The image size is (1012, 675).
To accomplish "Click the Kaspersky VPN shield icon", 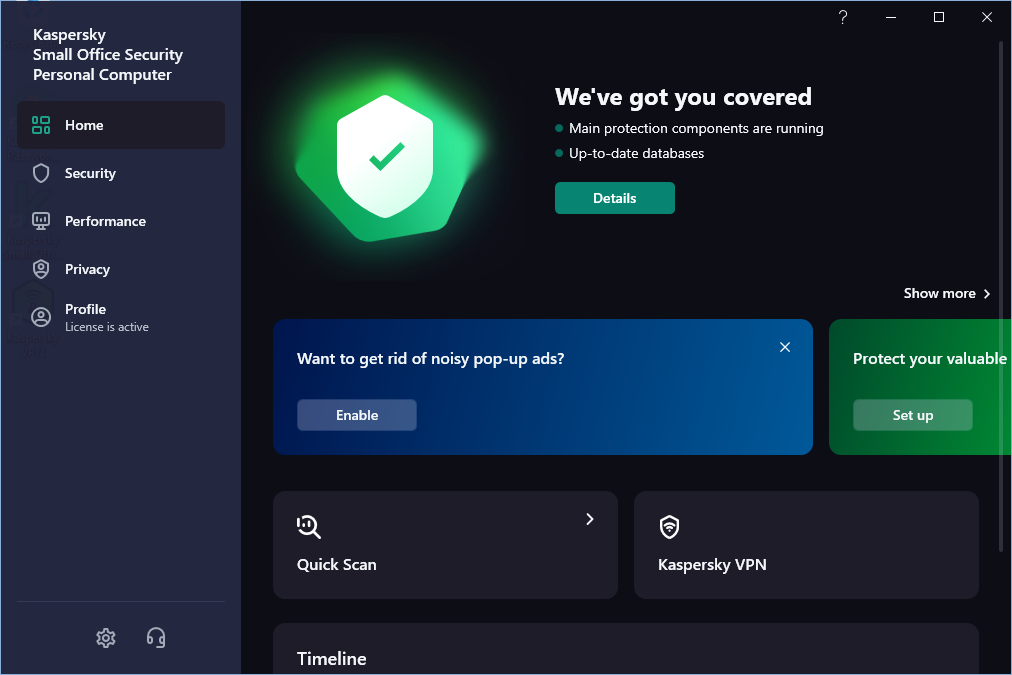I will (x=670, y=527).
